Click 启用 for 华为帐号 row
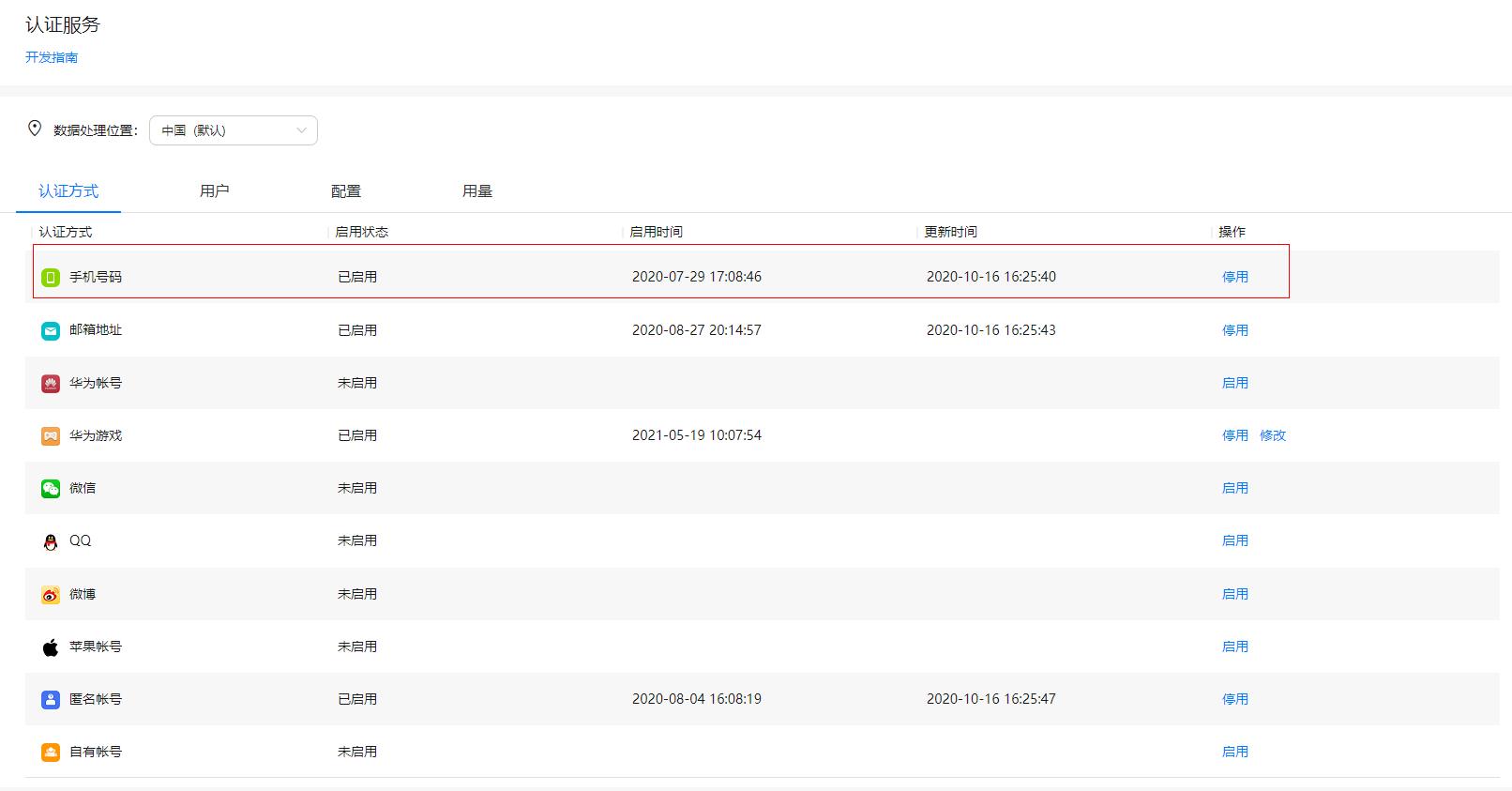The image size is (1512, 791). coord(1235,383)
